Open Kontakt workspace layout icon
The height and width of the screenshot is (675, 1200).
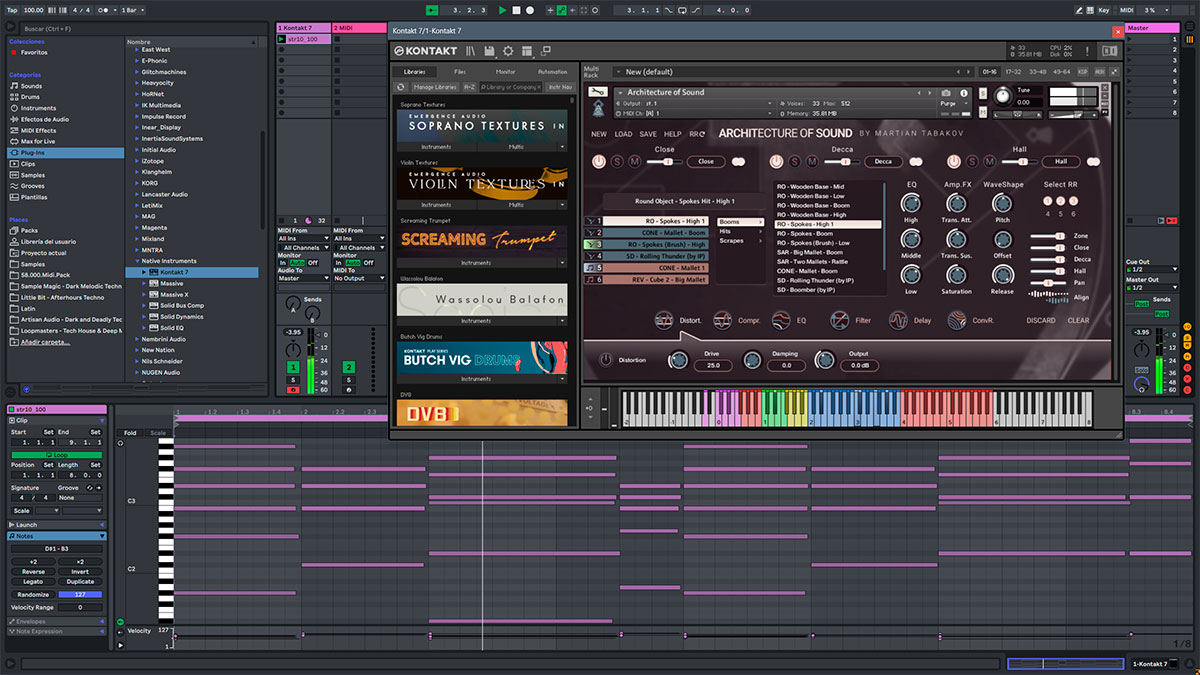tap(527, 51)
